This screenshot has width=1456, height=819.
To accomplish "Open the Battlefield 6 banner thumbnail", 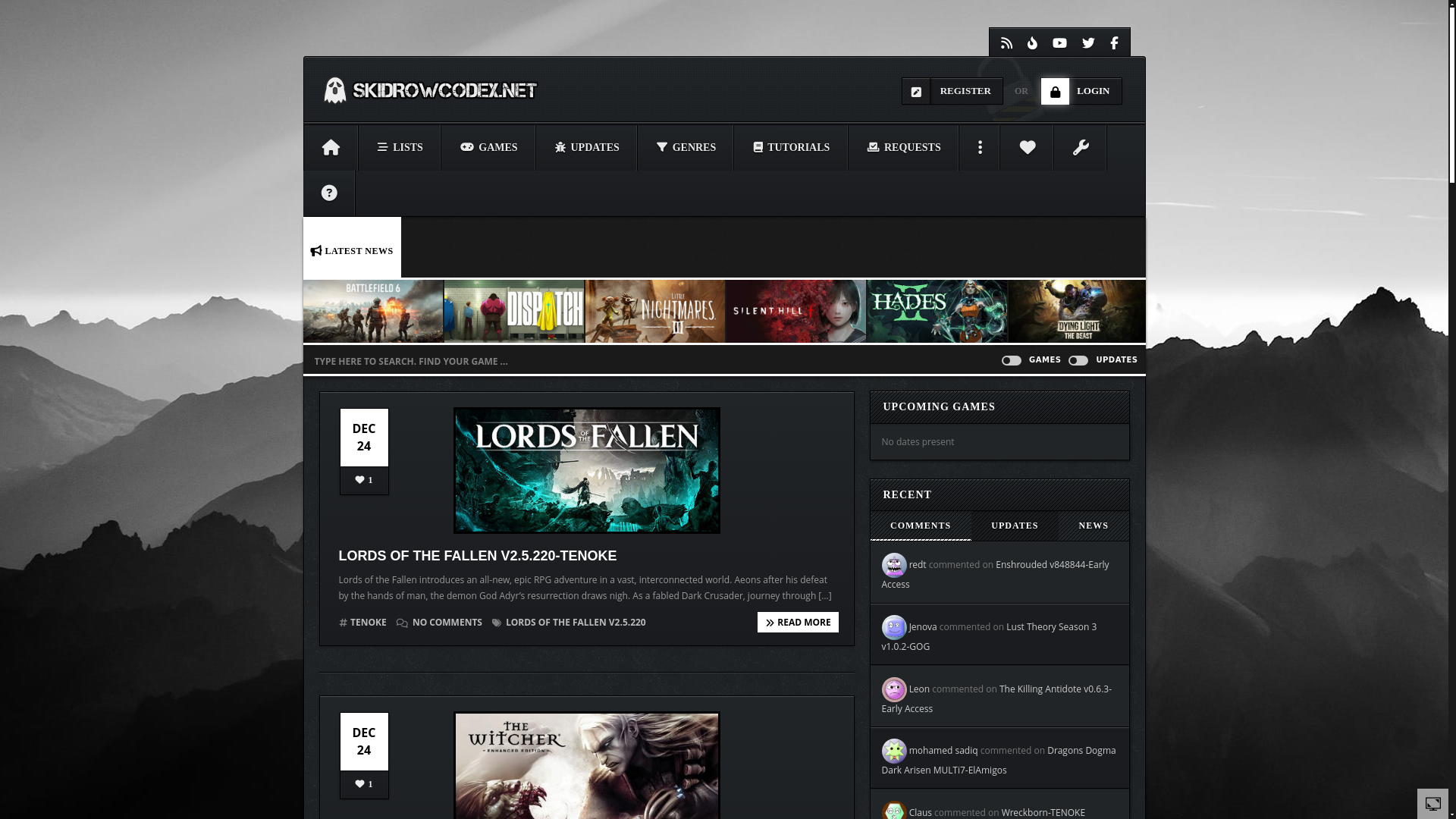I will tap(373, 311).
